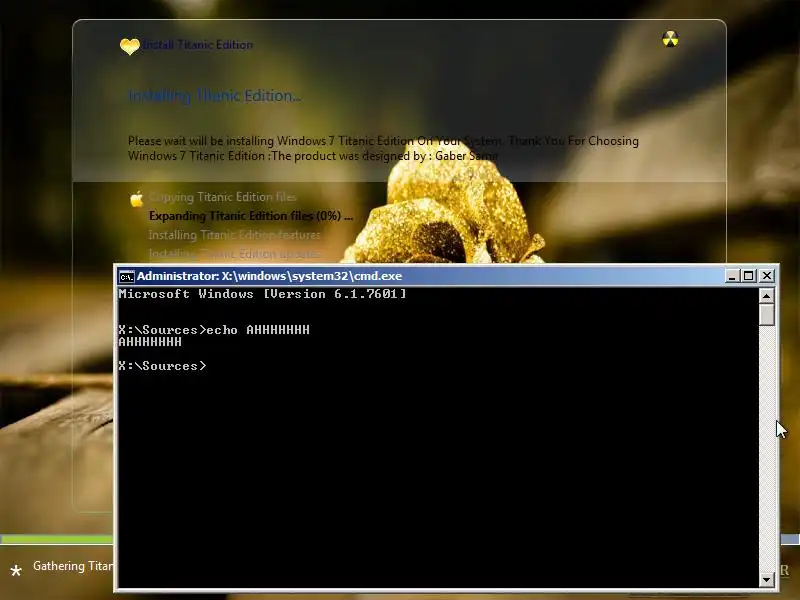Click 'Gathering Titan' status text at bottom
Screen dimensions: 800x600
coord(73,566)
